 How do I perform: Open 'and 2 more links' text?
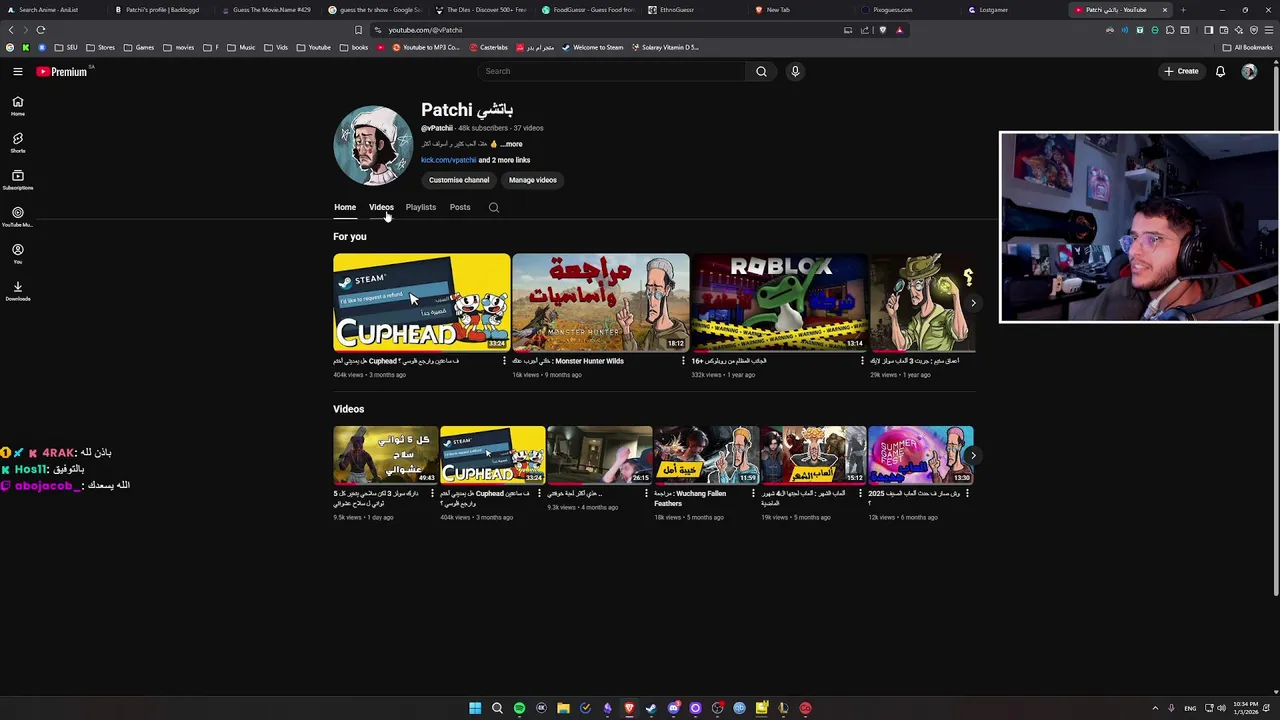tap(504, 160)
